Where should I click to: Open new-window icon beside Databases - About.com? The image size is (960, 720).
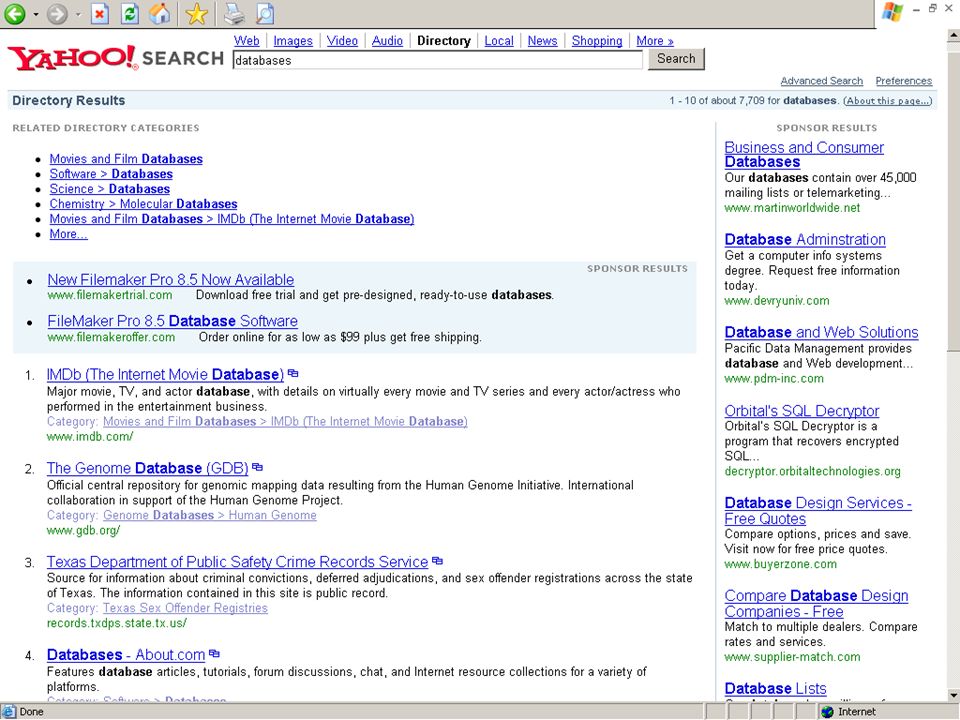pos(214,653)
